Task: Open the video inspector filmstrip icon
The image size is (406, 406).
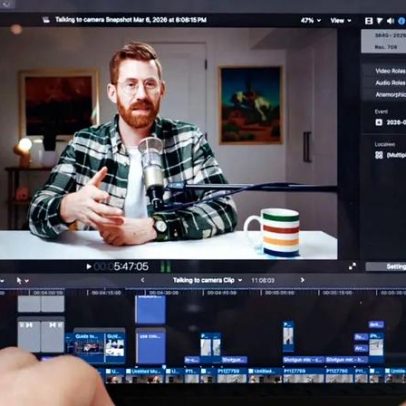Action: click(x=369, y=21)
